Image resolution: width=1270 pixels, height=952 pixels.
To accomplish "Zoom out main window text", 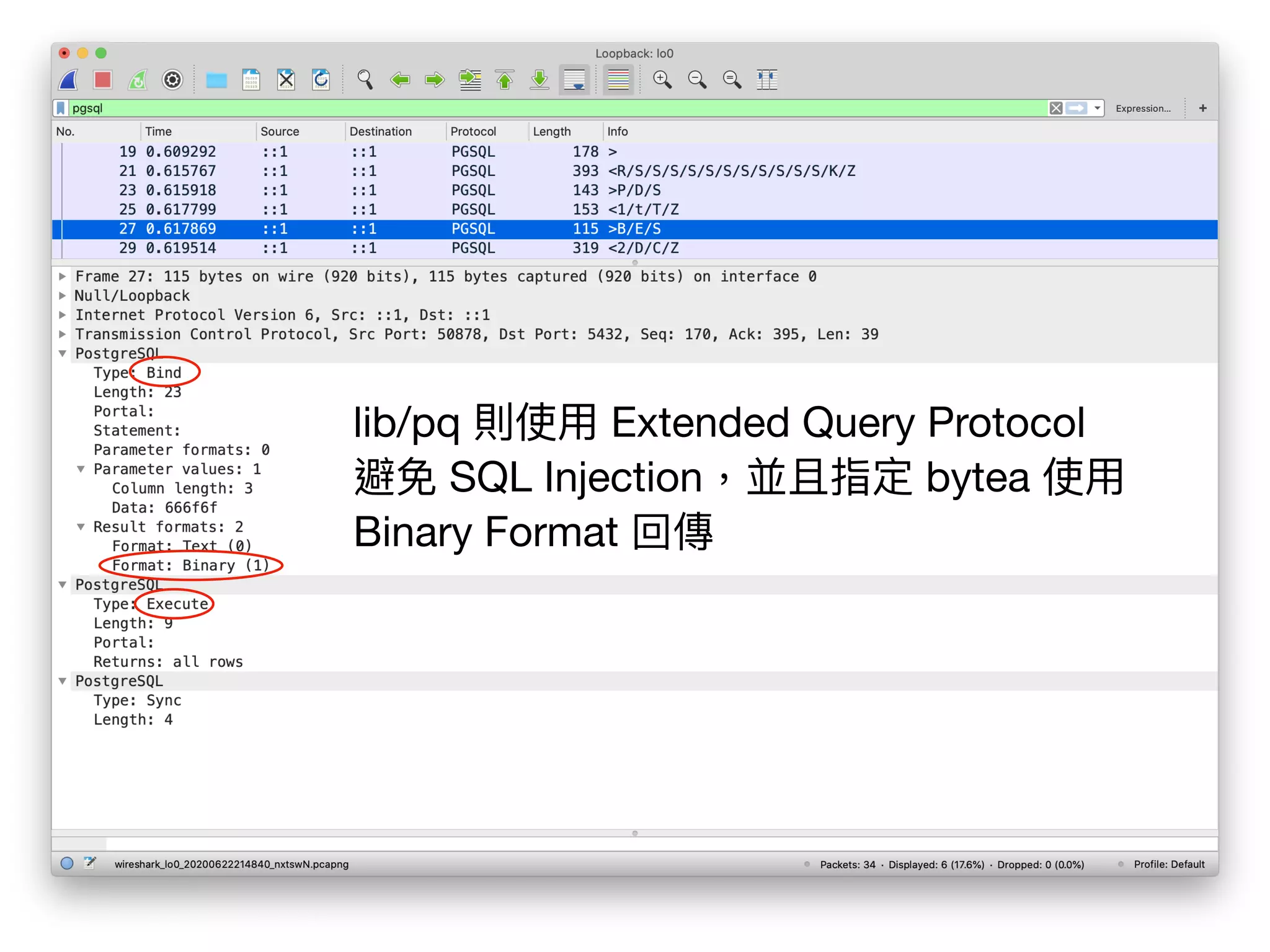I will click(x=697, y=80).
